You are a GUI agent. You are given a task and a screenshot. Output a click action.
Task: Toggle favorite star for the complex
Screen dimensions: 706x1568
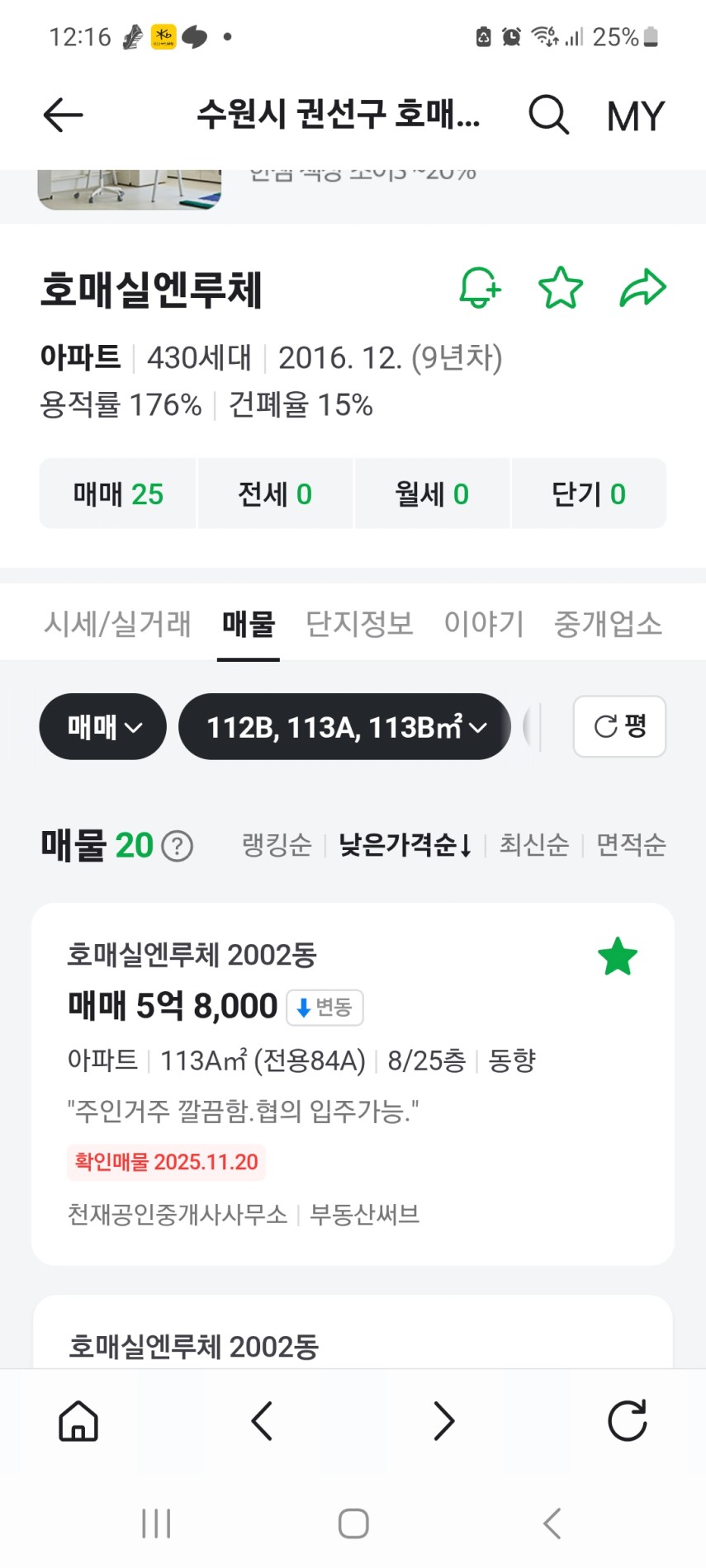pyautogui.click(x=561, y=288)
